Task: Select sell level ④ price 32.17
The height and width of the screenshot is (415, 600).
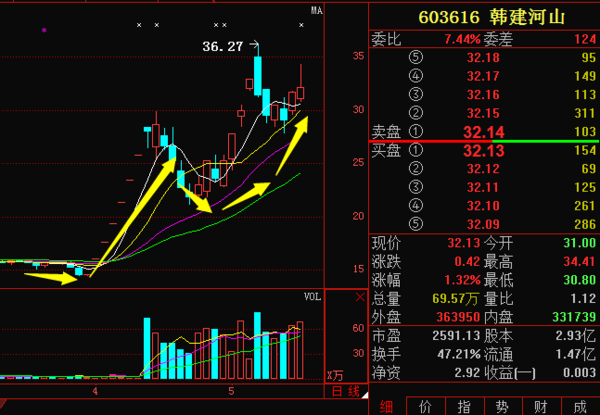Action: 483,76
